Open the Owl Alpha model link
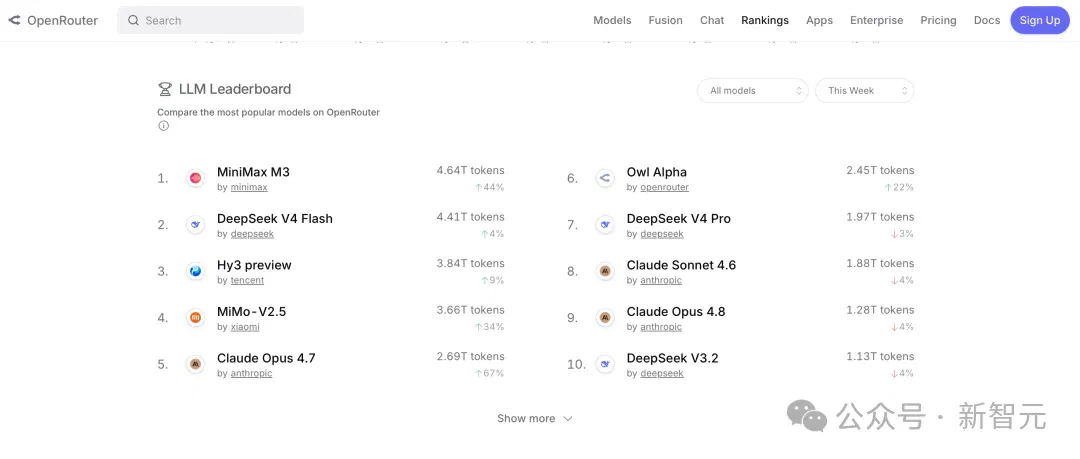Image resolution: width=1080 pixels, height=459 pixels. [x=656, y=172]
